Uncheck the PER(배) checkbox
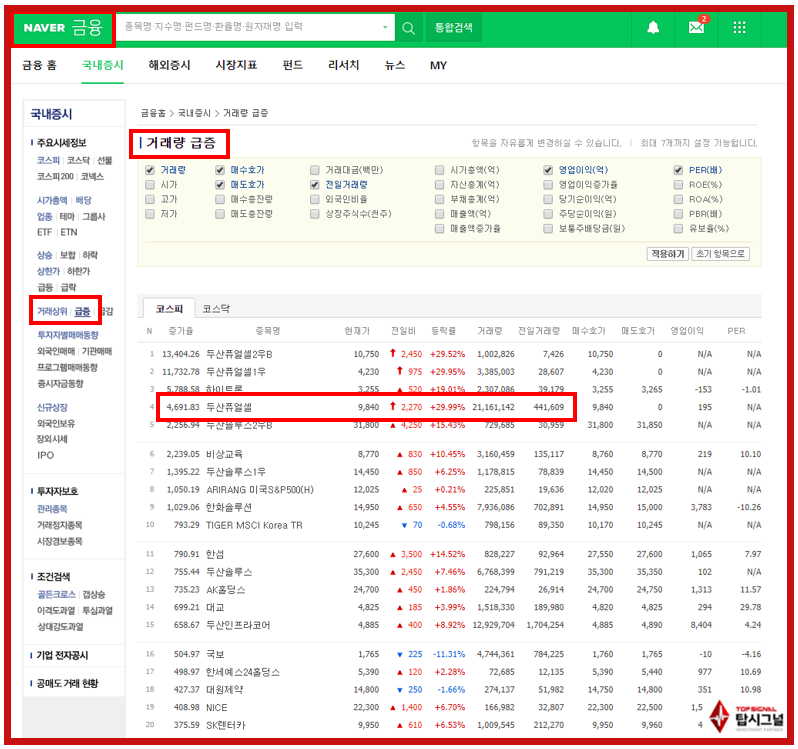 point(678,170)
